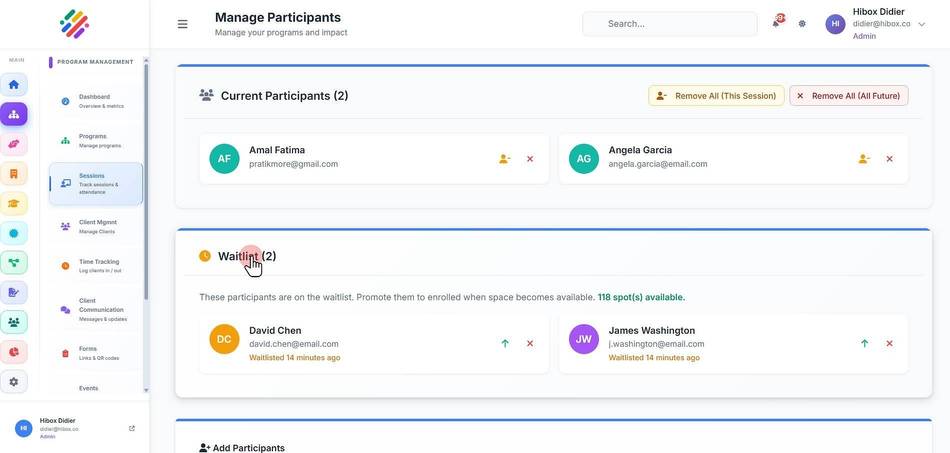This screenshot has width=950, height=453.
Task: Click the DC avatar of David Chen
Action: point(224,339)
